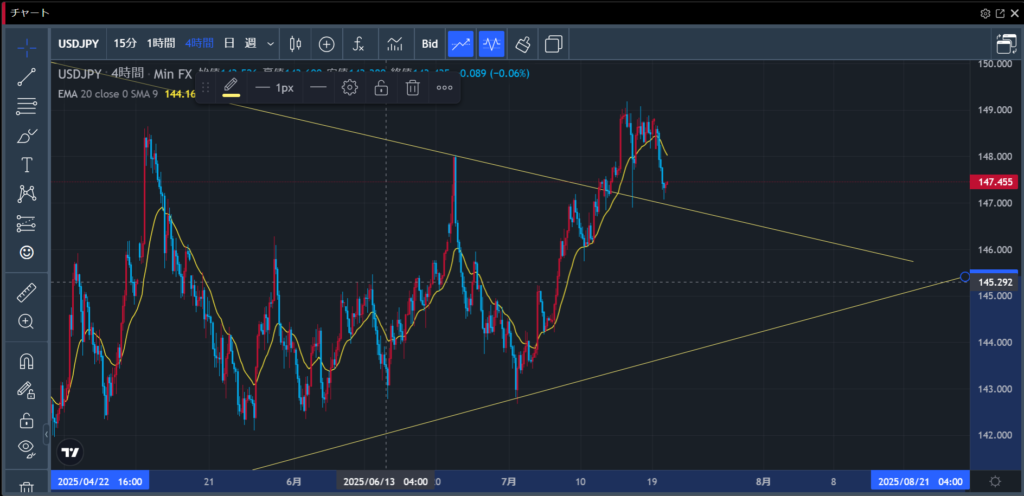Toggle the blue trend line button
Viewport: 1024px width, 496px height.
[460, 44]
